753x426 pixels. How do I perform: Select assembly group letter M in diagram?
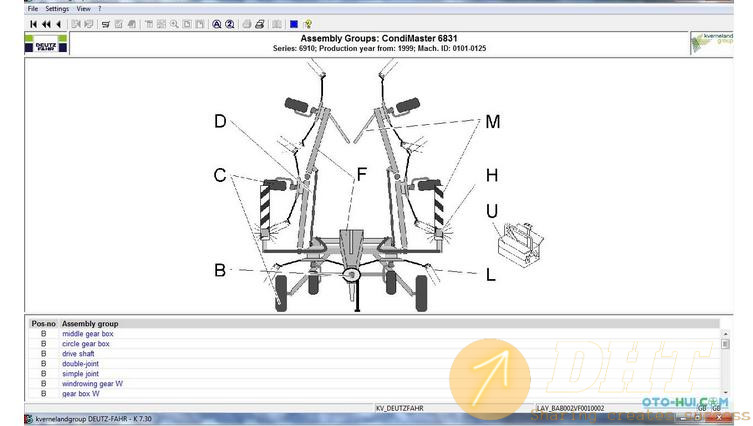click(493, 122)
